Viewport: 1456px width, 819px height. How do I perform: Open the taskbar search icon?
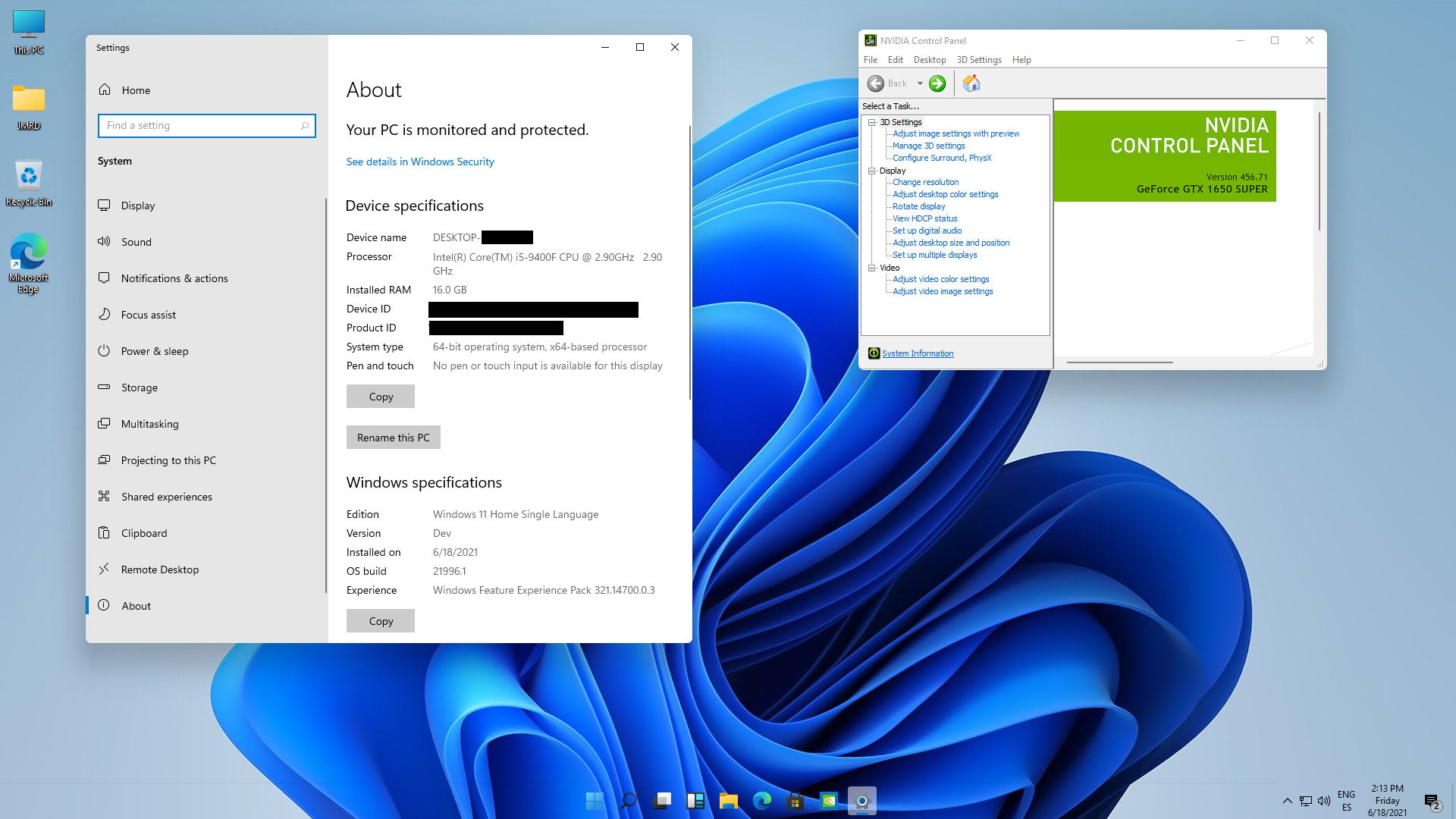(628, 801)
